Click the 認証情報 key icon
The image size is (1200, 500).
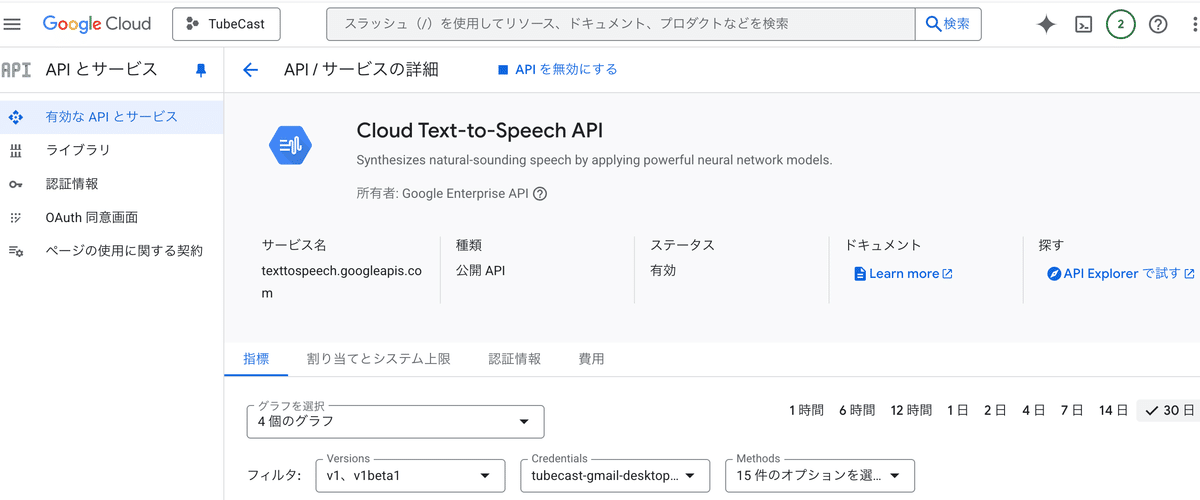(x=15, y=184)
